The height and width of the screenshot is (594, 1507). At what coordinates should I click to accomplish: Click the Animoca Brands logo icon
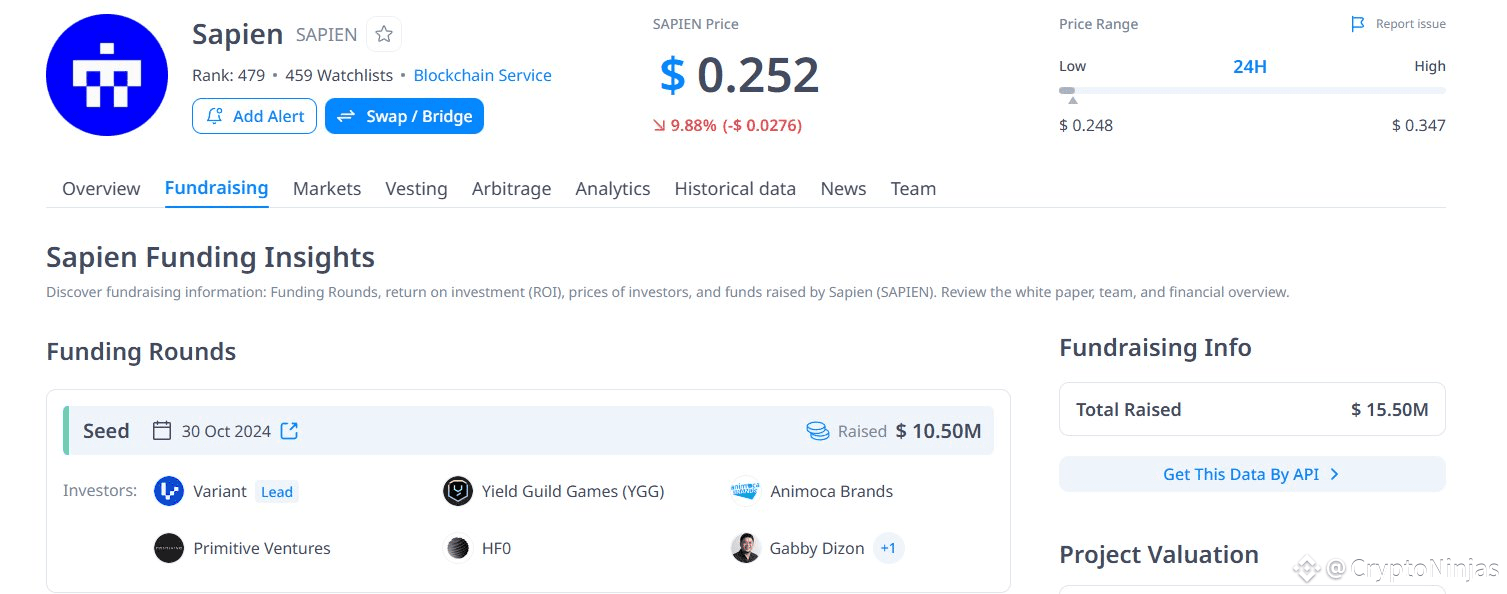point(746,491)
